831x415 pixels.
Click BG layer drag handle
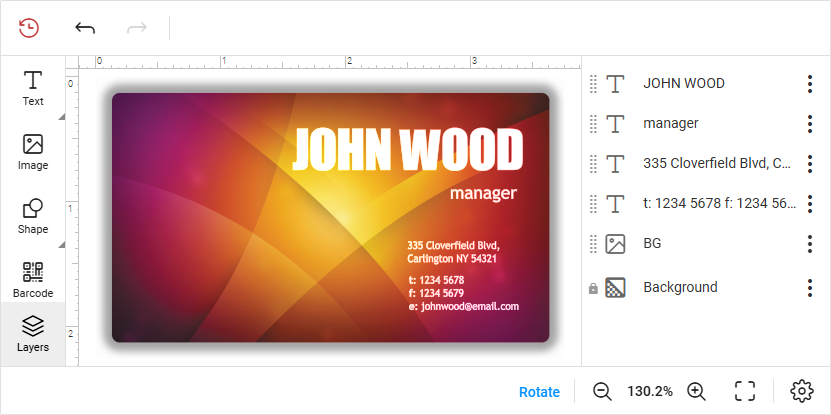tap(594, 244)
